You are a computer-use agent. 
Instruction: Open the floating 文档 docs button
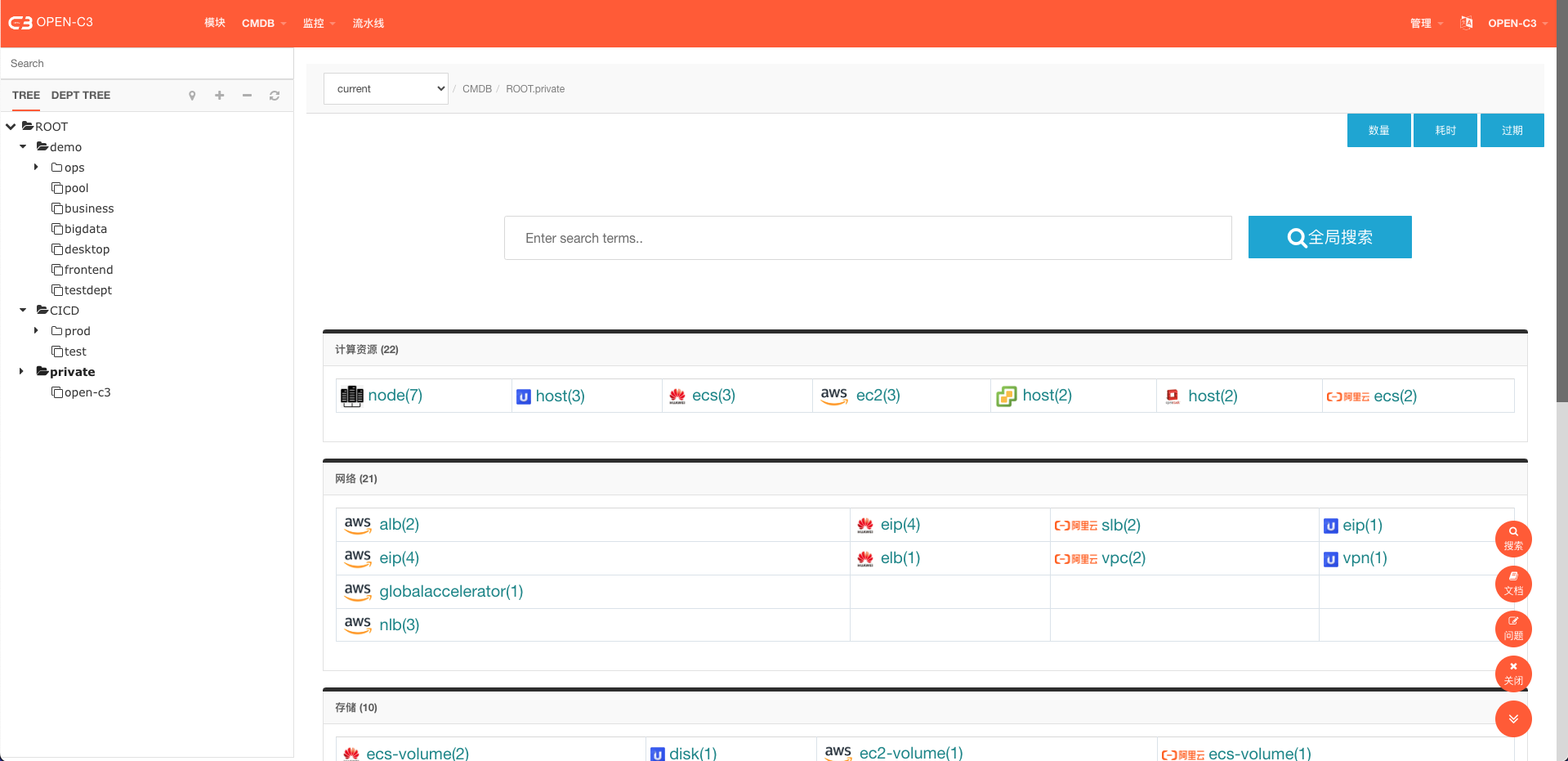click(x=1512, y=584)
